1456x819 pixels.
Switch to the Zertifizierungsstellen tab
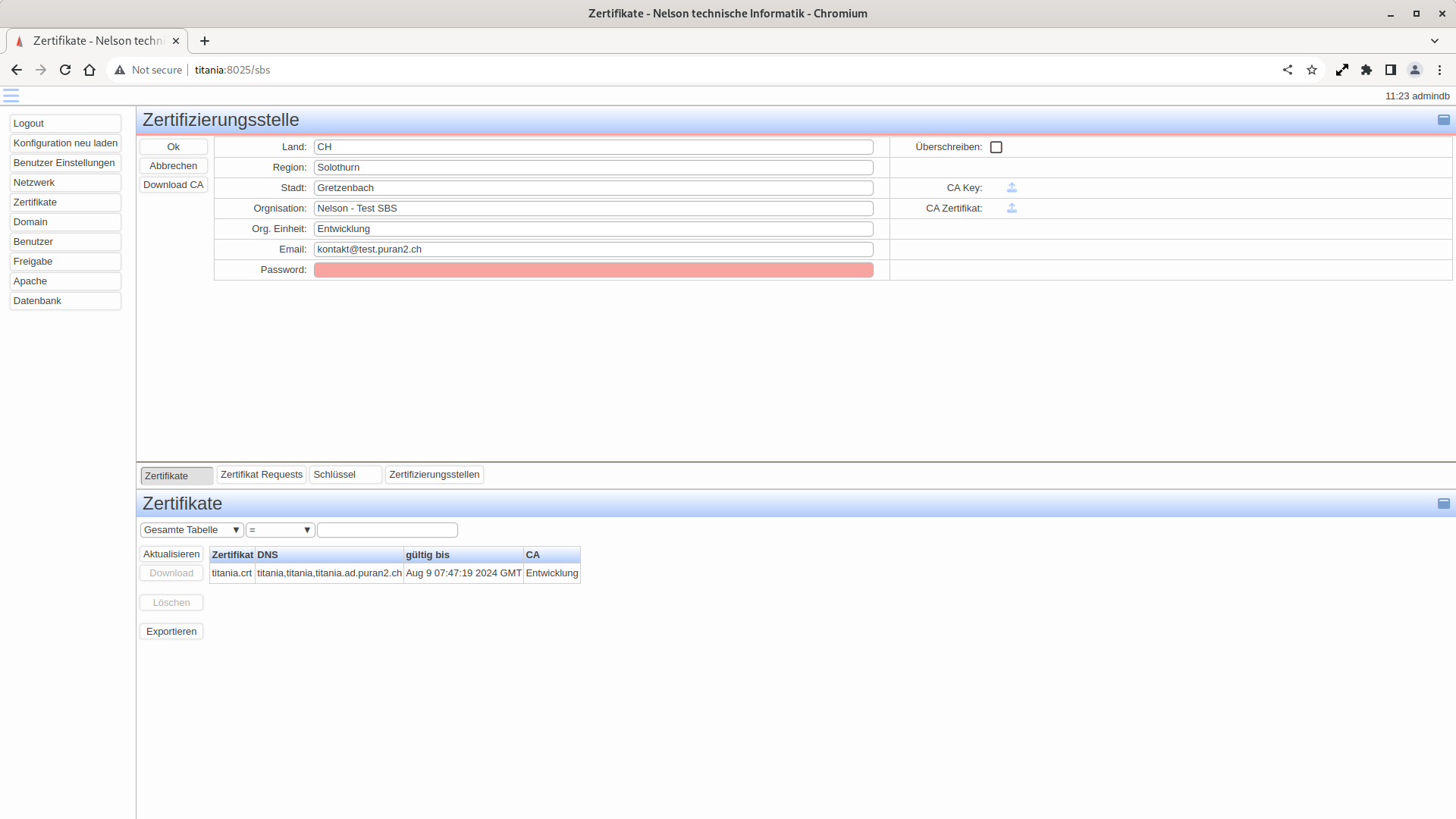pyautogui.click(x=434, y=475)
